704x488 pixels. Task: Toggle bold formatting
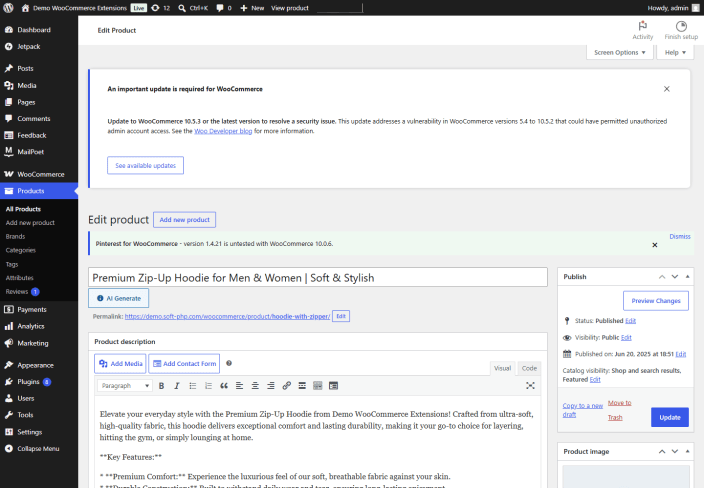pos(162,386)
